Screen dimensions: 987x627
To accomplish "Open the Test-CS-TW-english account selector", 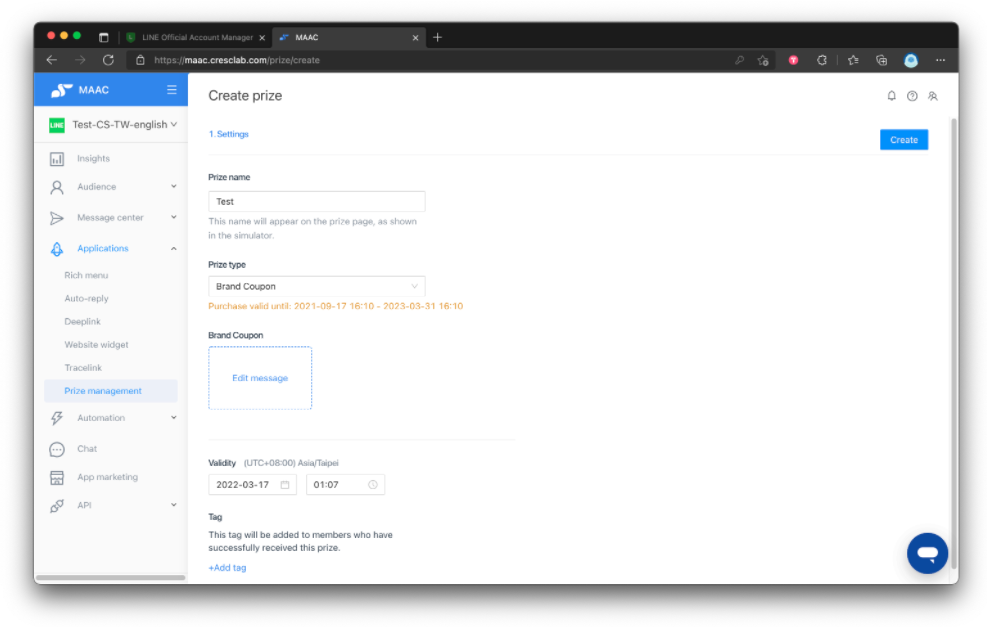I will [x=113, y=125].
